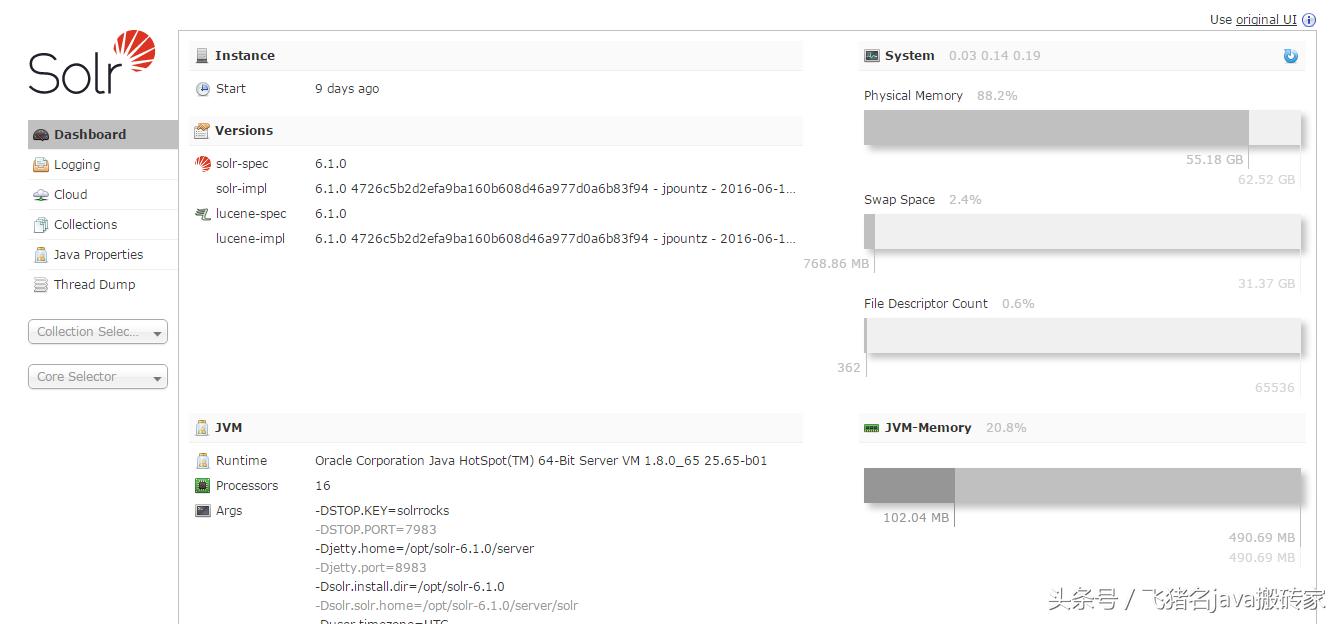1342x624 pixels.
Task: Click the Logging icon in sidebar
Action: [41, 165]
